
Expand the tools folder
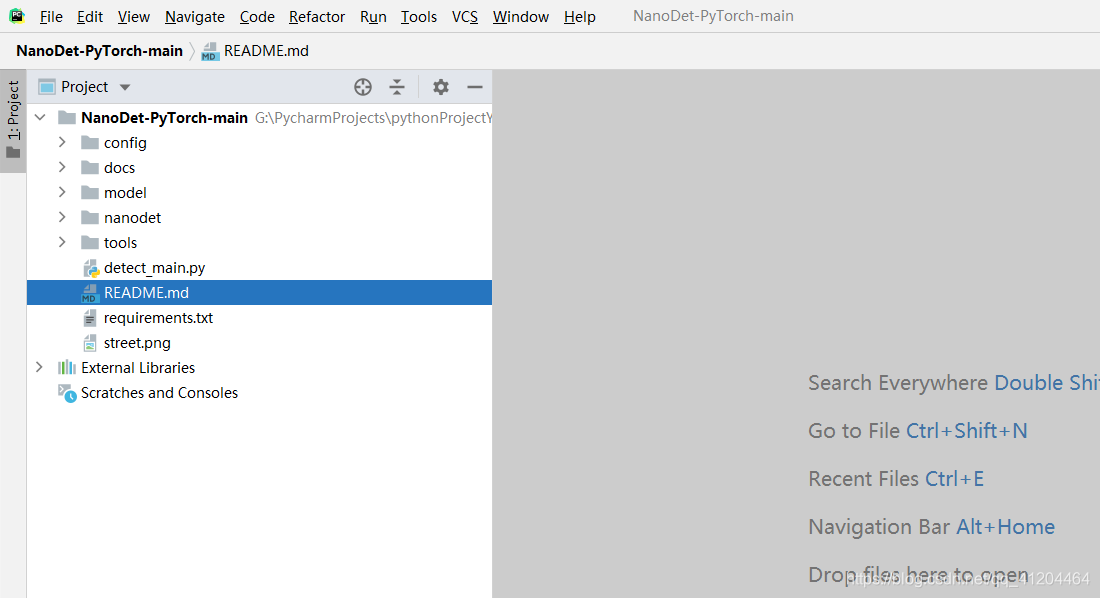62,242
